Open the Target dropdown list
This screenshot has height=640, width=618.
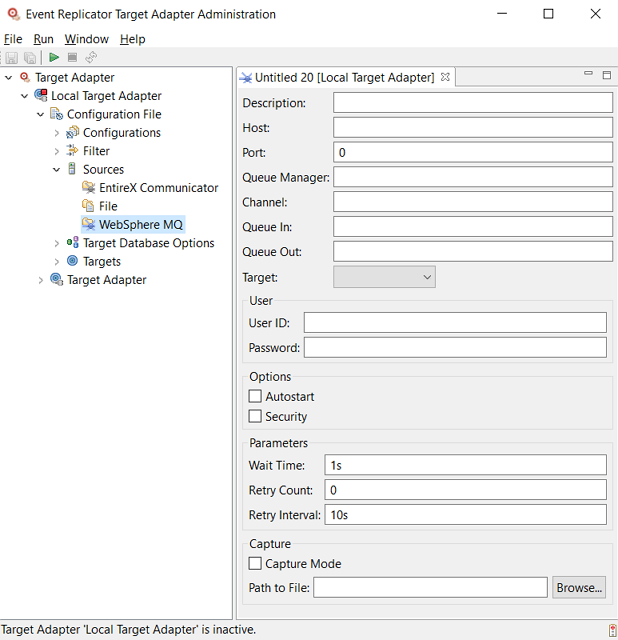(x=384, y=277)
